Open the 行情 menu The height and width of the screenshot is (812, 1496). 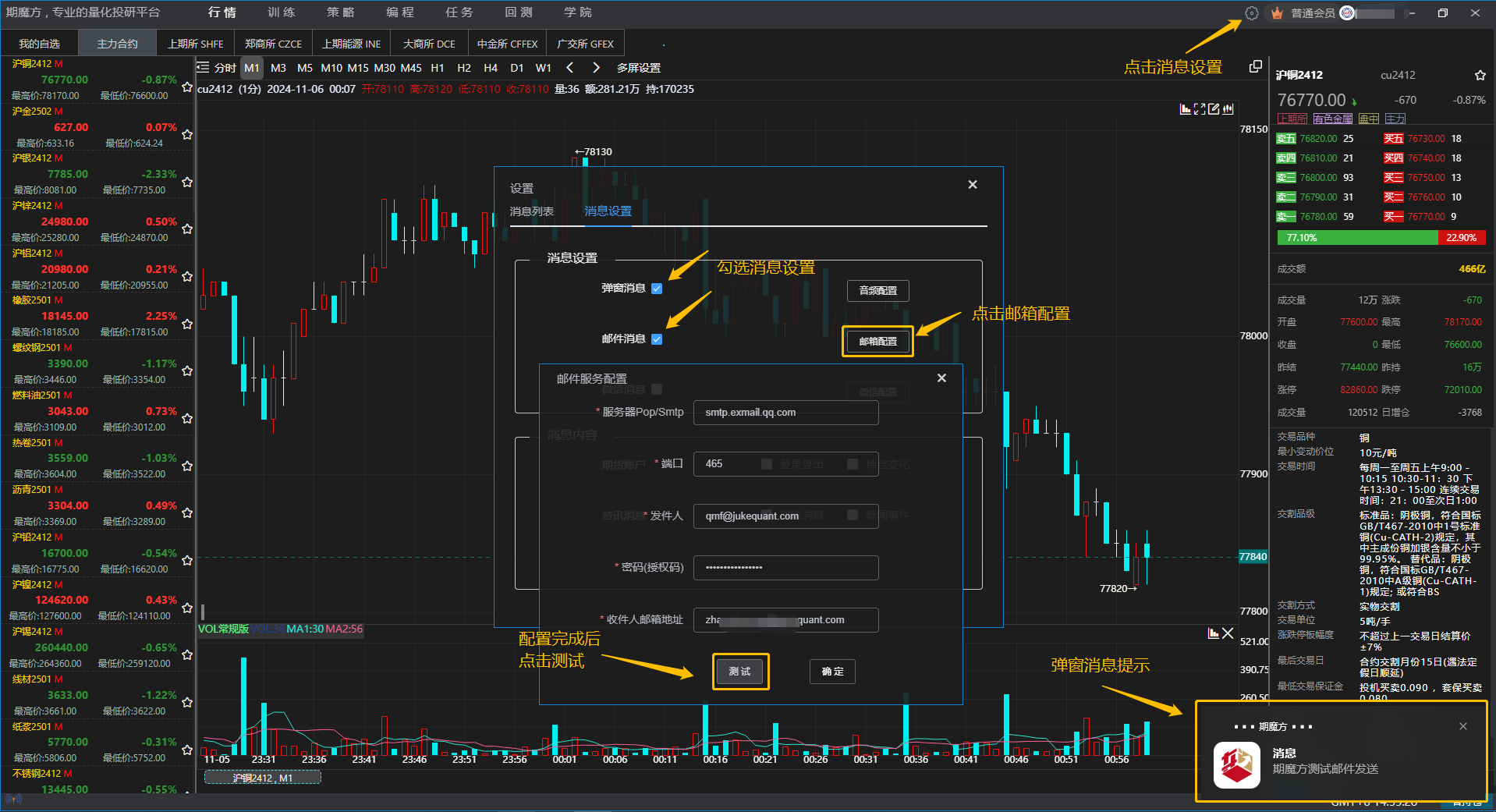click(x=222, y=12)
